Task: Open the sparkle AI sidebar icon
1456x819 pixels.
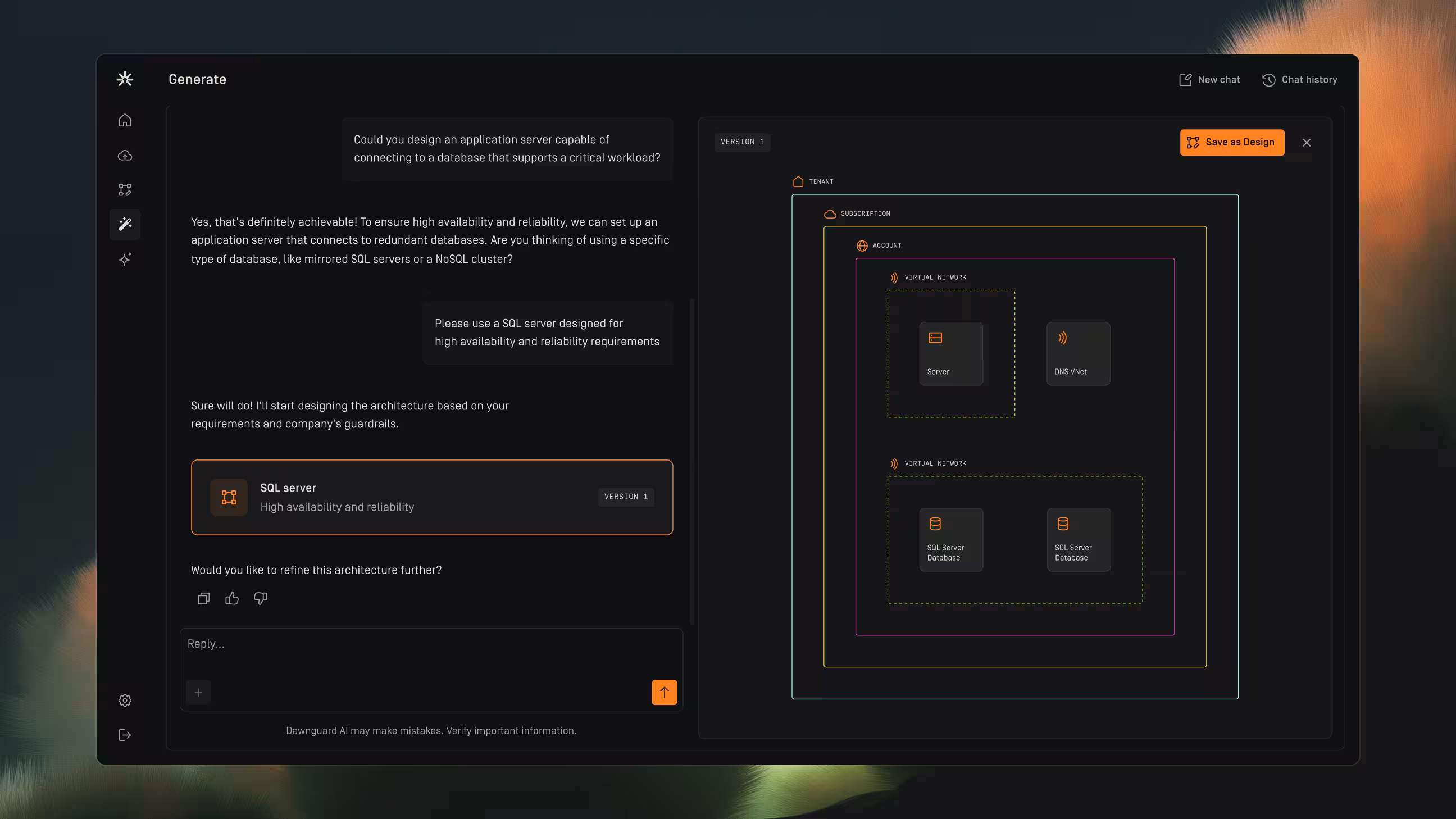Action: click(125, 259)
